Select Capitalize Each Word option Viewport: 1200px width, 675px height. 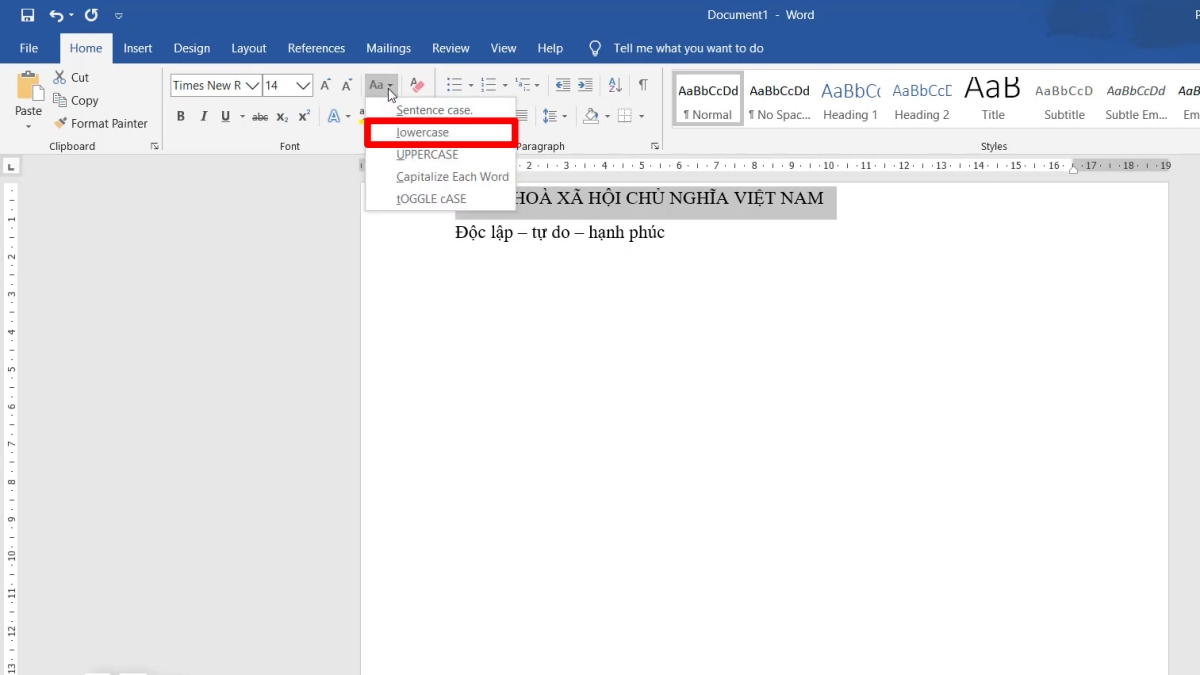pos(440,176)
